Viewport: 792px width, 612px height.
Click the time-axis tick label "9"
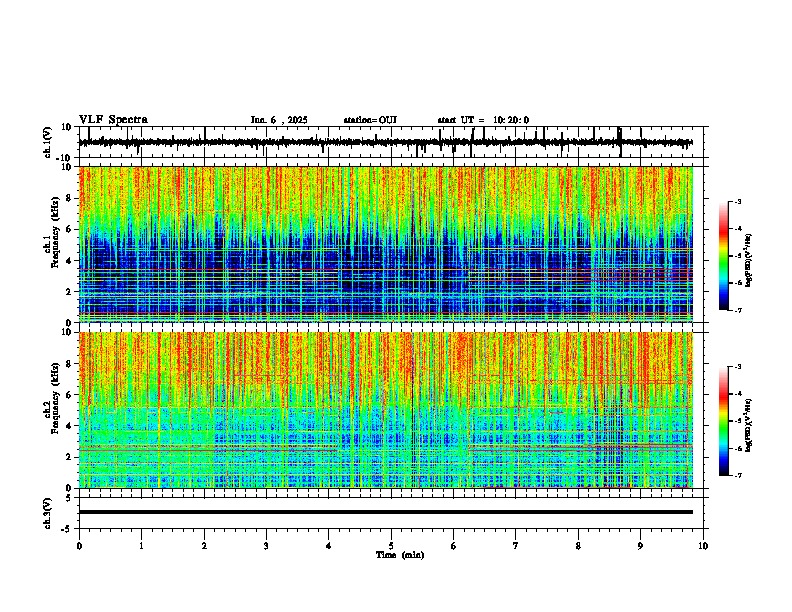640,546
